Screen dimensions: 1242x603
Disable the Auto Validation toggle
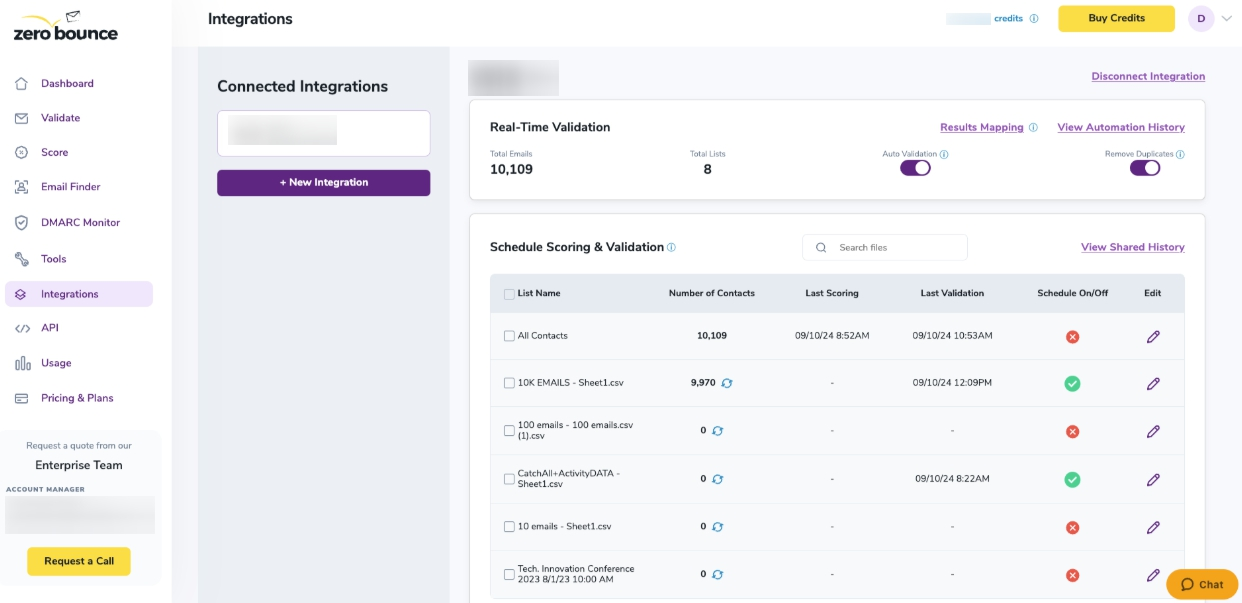tap(917, 167)
